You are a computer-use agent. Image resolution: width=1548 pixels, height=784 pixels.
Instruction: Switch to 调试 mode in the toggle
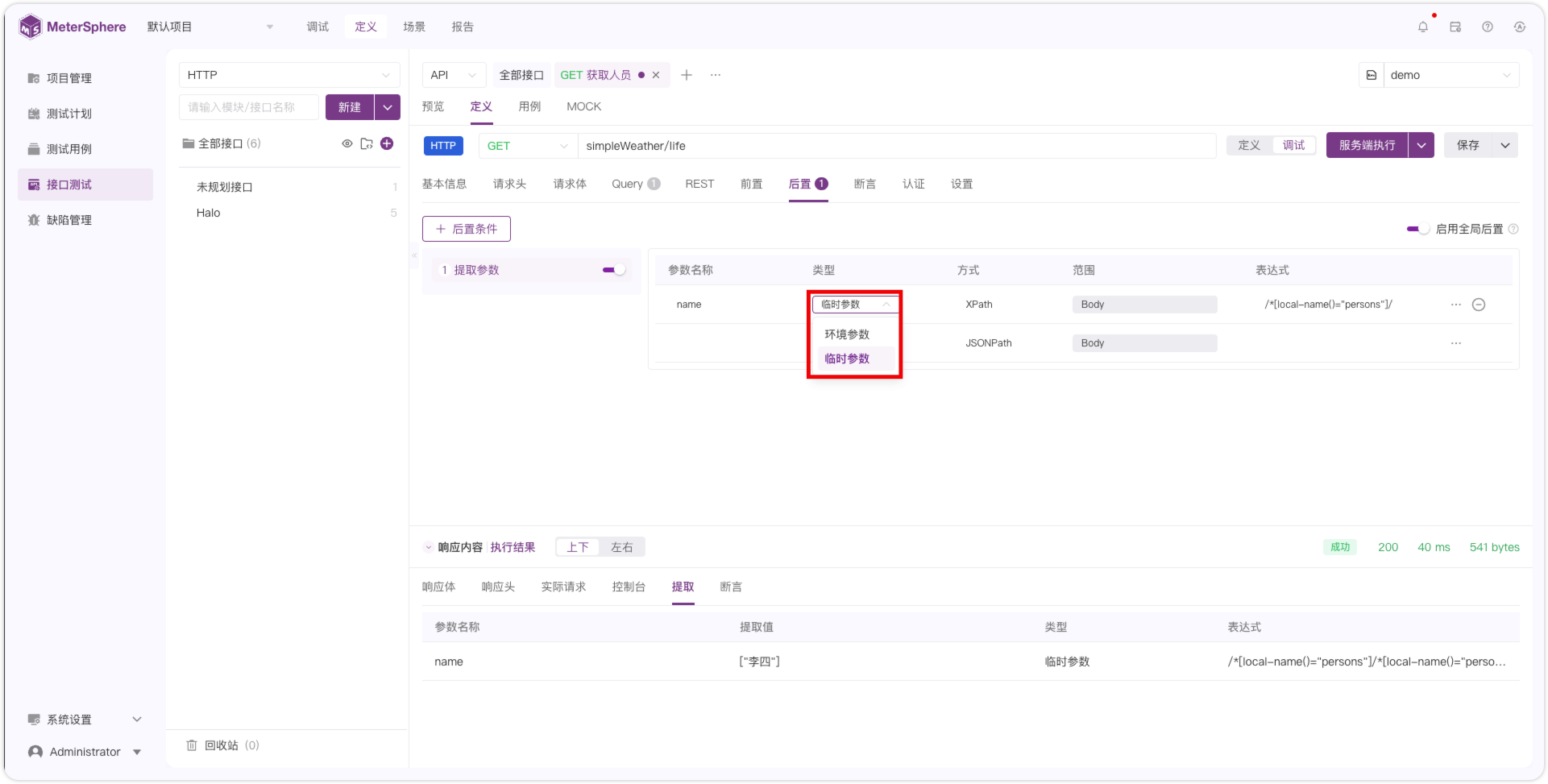click(1293, 145)
